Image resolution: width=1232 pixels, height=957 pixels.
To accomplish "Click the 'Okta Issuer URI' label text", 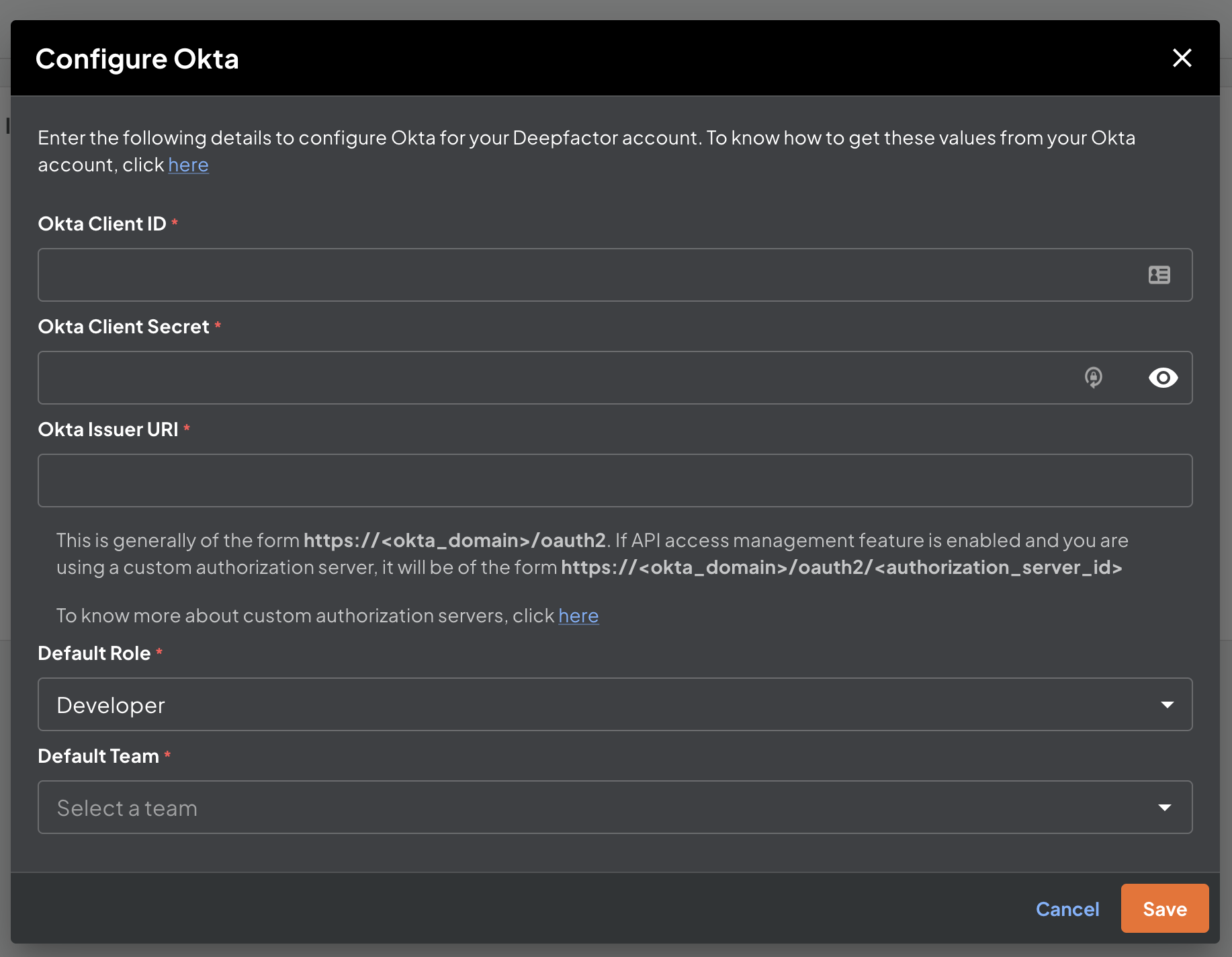I will click(x=108, y=429).
